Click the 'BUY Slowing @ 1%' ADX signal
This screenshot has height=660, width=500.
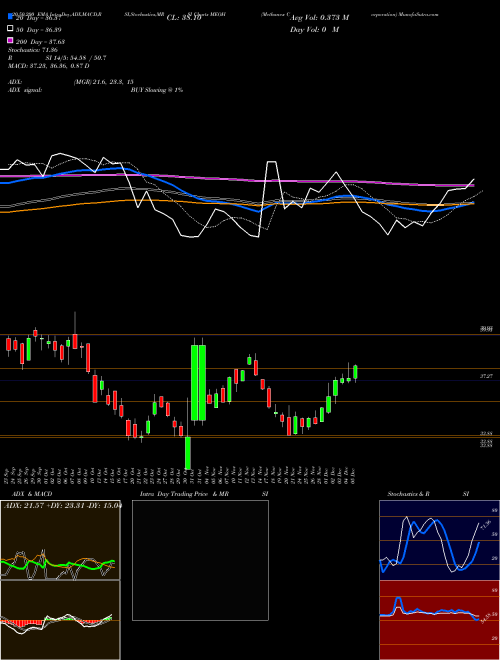click(157, 90)
